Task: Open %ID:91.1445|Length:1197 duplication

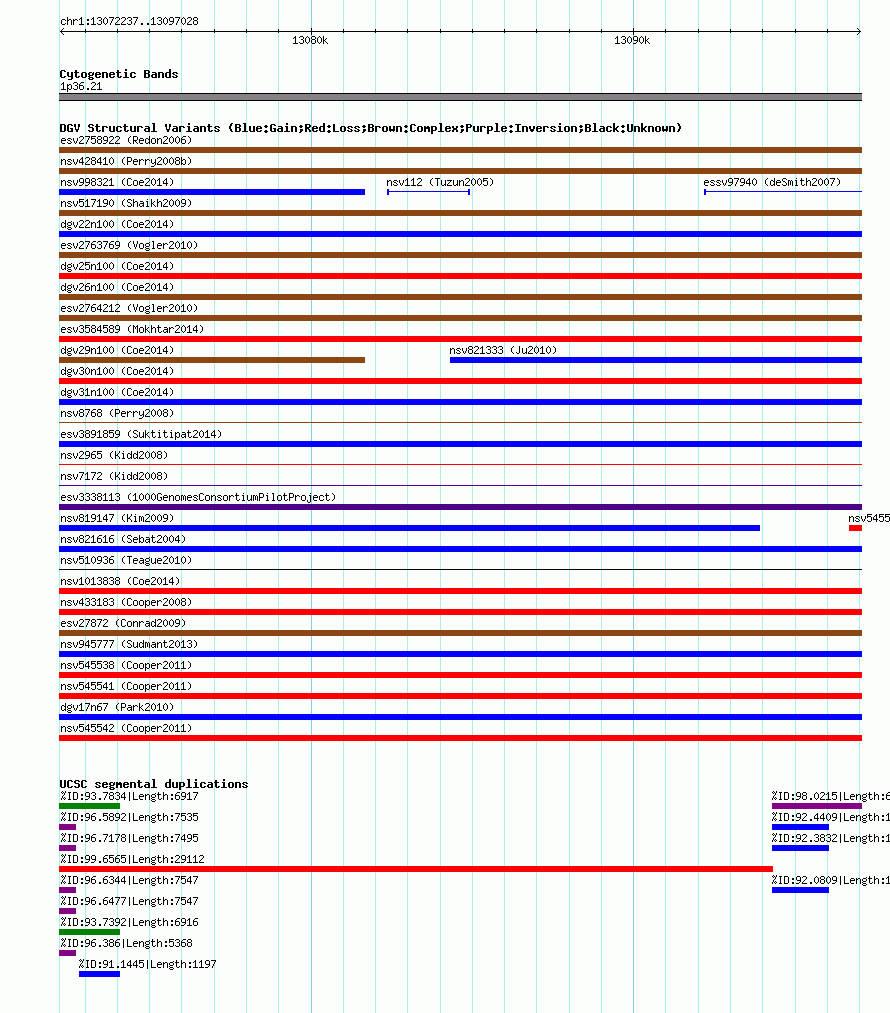Action: click(x=147, y=965)
